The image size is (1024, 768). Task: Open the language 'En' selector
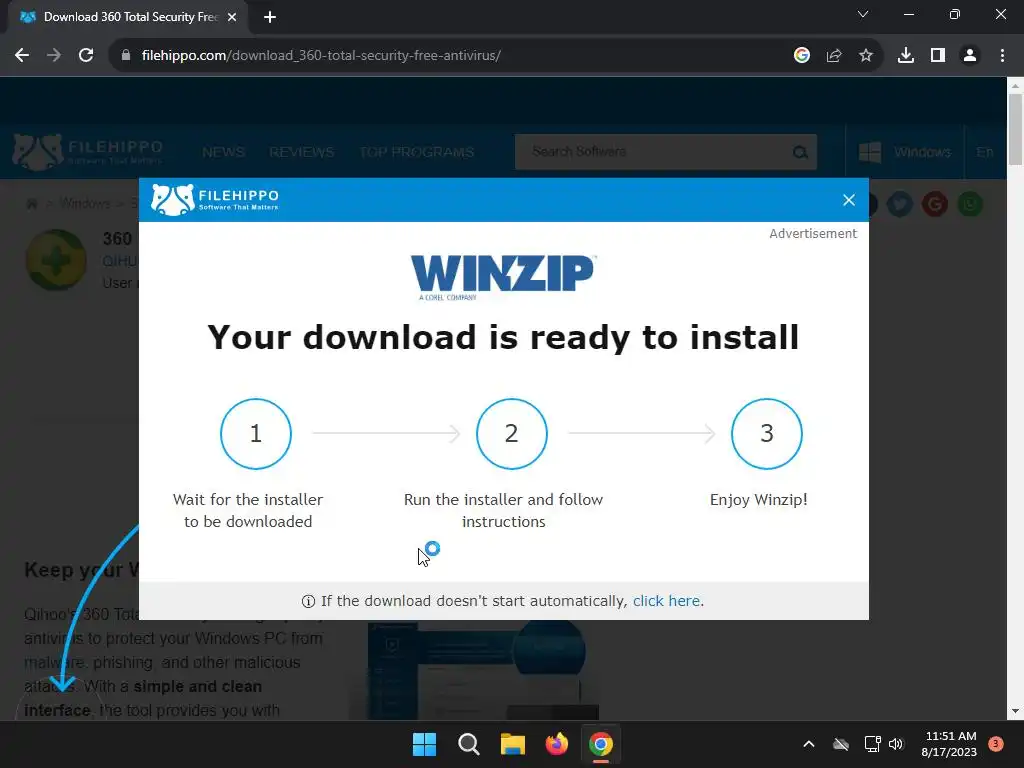point(985,152)
